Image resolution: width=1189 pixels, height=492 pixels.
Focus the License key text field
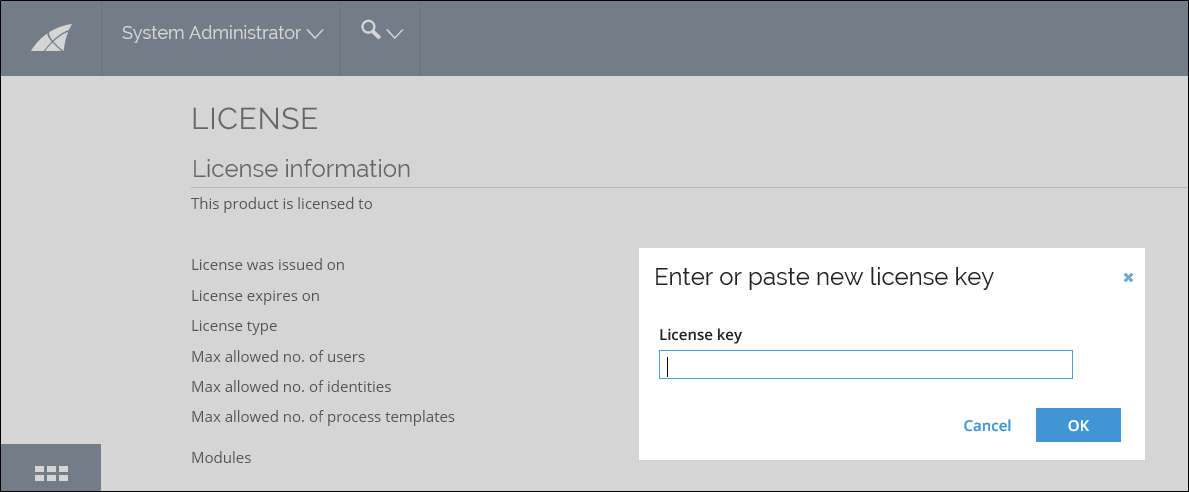click(x=865, y=365)
